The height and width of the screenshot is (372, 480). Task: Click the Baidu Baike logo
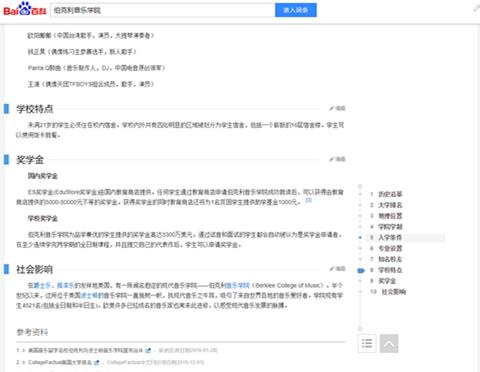tap(24, 9)
